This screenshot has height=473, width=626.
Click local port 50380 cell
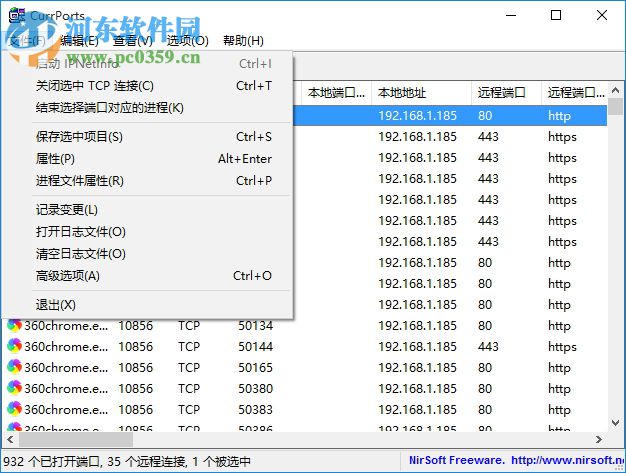[x=256, y=388]
